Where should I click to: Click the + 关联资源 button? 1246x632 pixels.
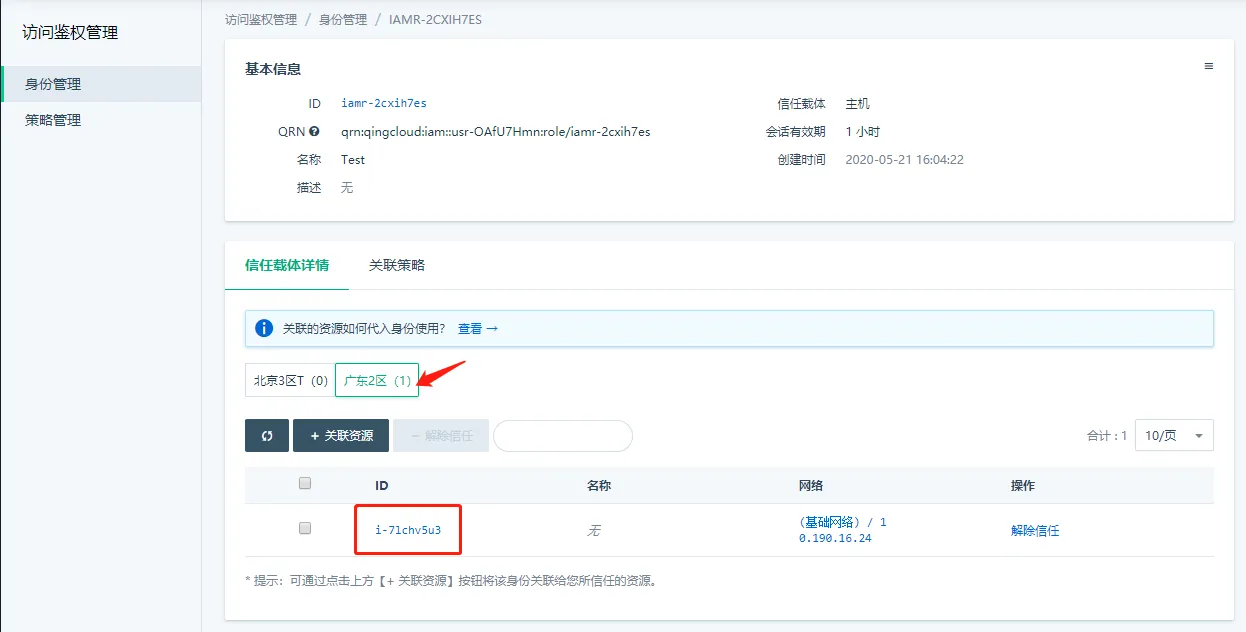(341, 436)
